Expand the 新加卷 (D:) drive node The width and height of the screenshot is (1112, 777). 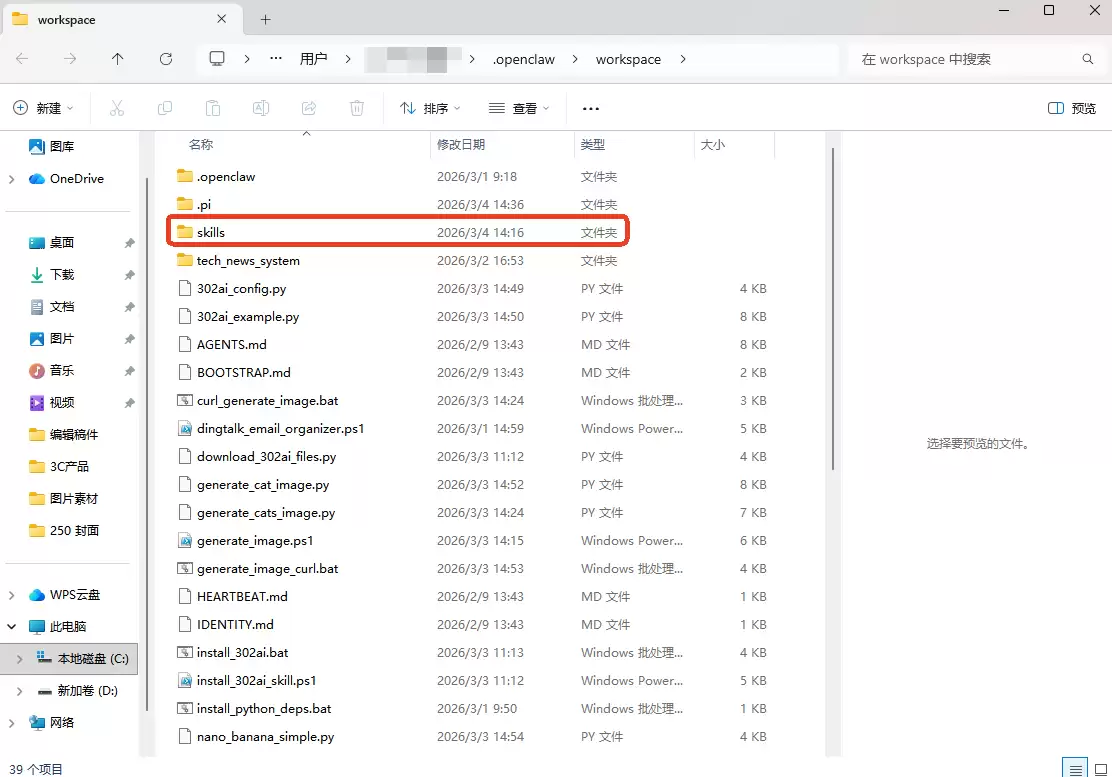pyautogui.click(x=19, y=691)
